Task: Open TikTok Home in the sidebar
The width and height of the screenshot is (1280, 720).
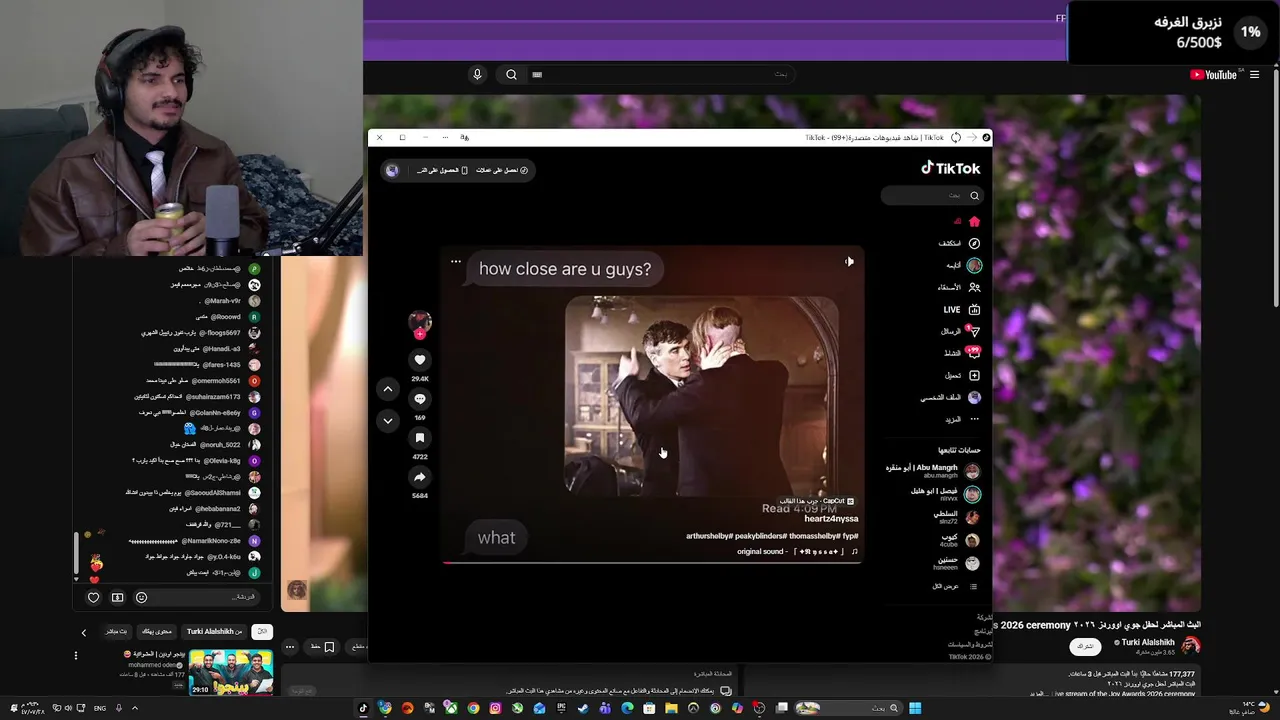Action: coord(974,221)
